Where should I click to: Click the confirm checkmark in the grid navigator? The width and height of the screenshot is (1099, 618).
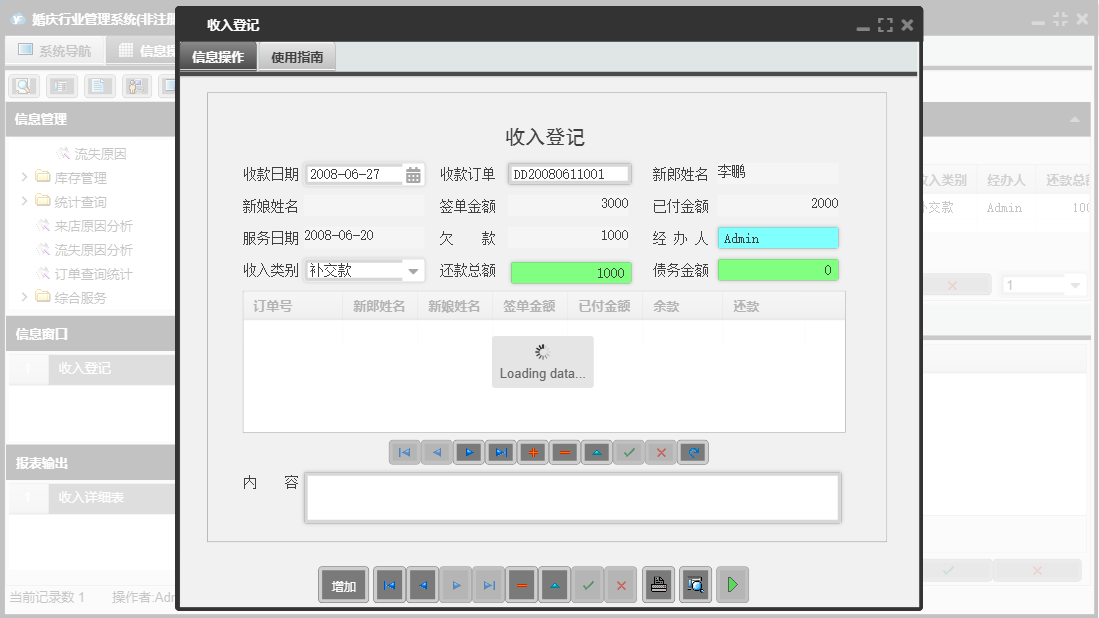click(x=628, y=452)
